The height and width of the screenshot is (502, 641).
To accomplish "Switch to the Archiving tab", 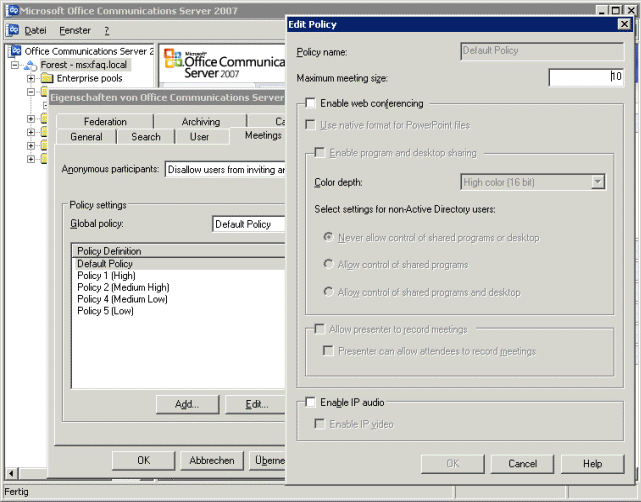I will pyautogui.click(x=201, y=121).
